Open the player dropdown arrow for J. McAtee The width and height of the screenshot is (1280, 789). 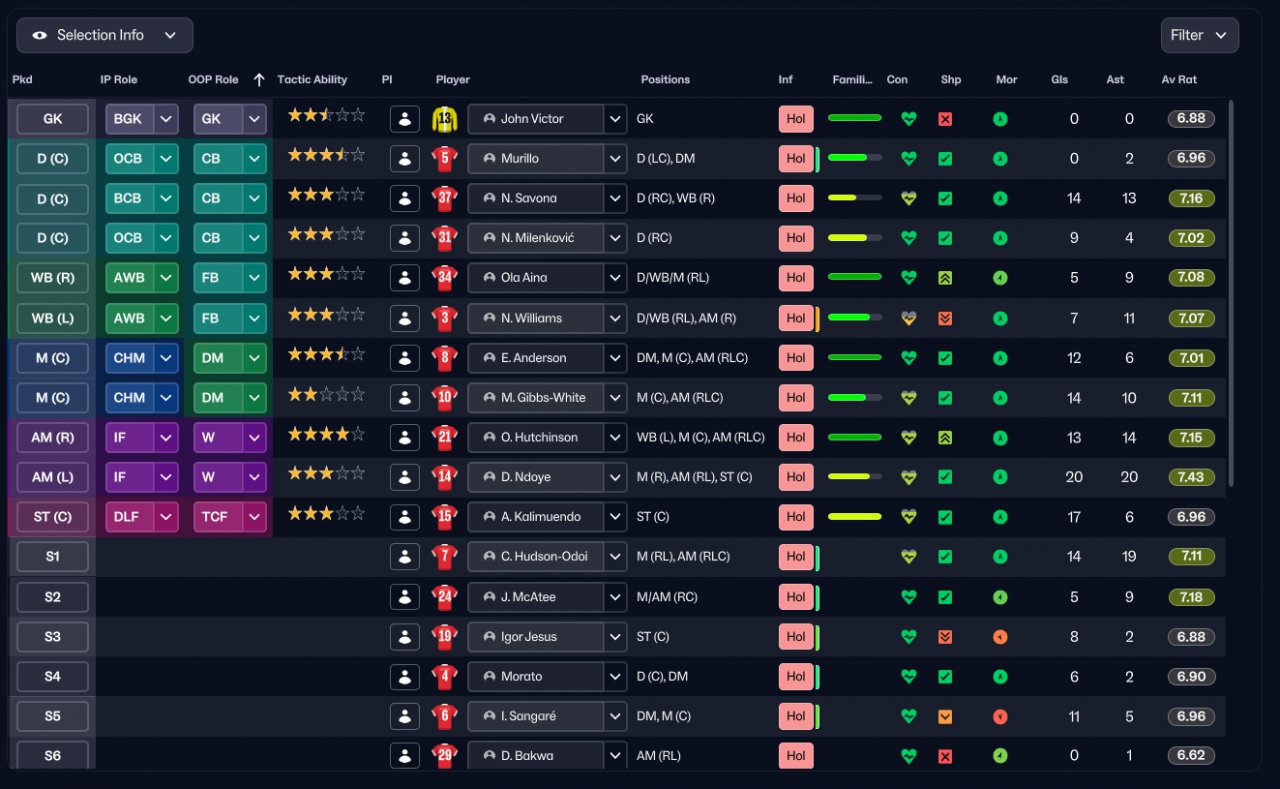[x=615, y=597]
